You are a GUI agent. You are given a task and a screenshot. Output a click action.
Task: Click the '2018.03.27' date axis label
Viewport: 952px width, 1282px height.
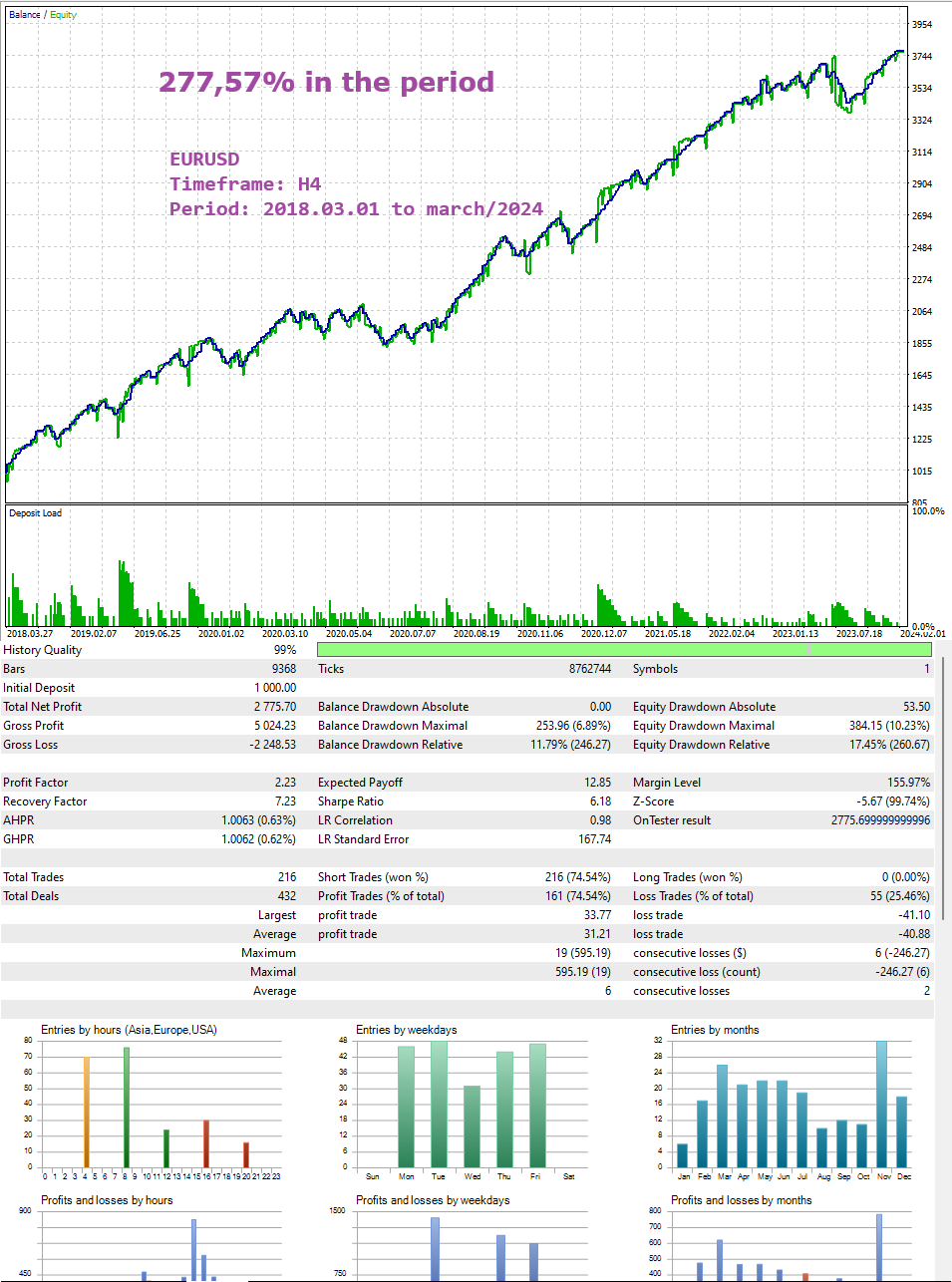click(30, 633)
